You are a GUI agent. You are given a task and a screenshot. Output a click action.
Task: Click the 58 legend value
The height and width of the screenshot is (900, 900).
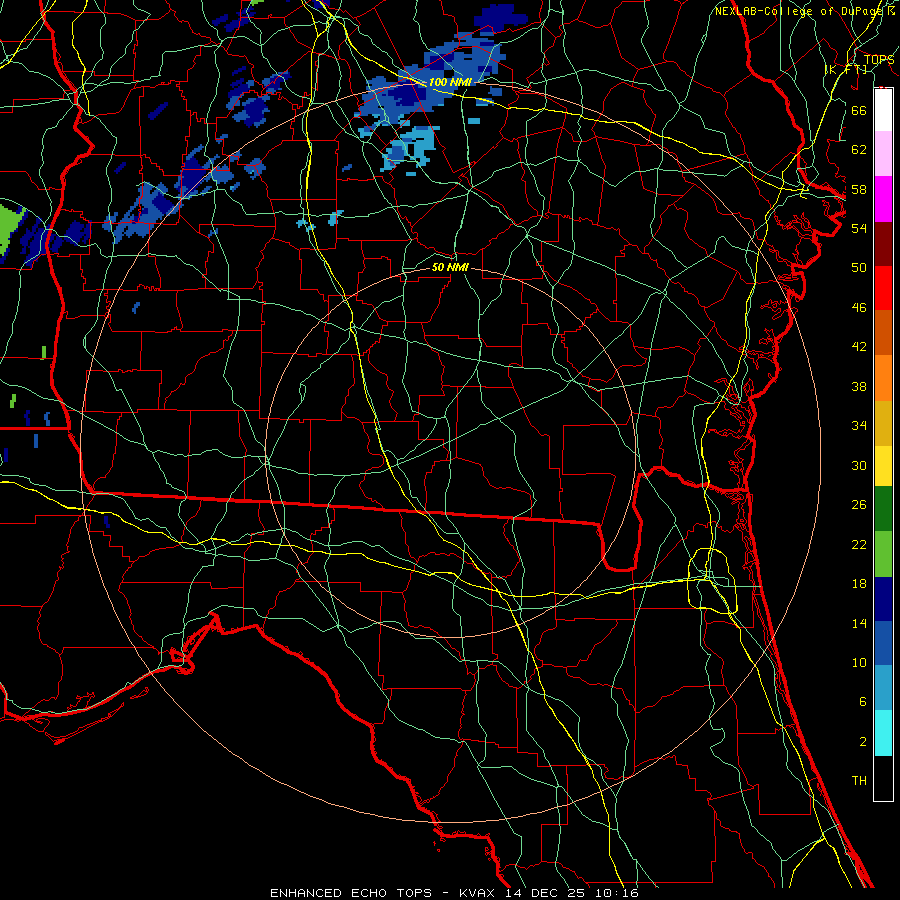pos(859,189)
